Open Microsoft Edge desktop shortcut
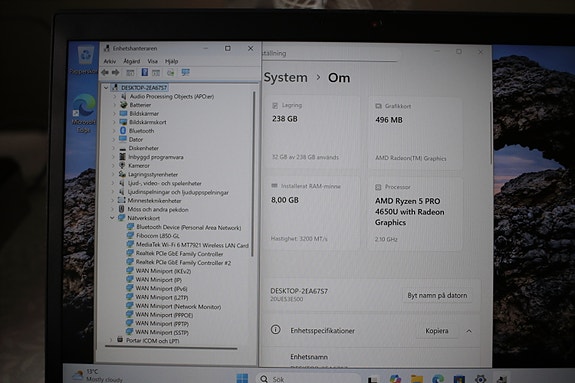 pos(84,114)
